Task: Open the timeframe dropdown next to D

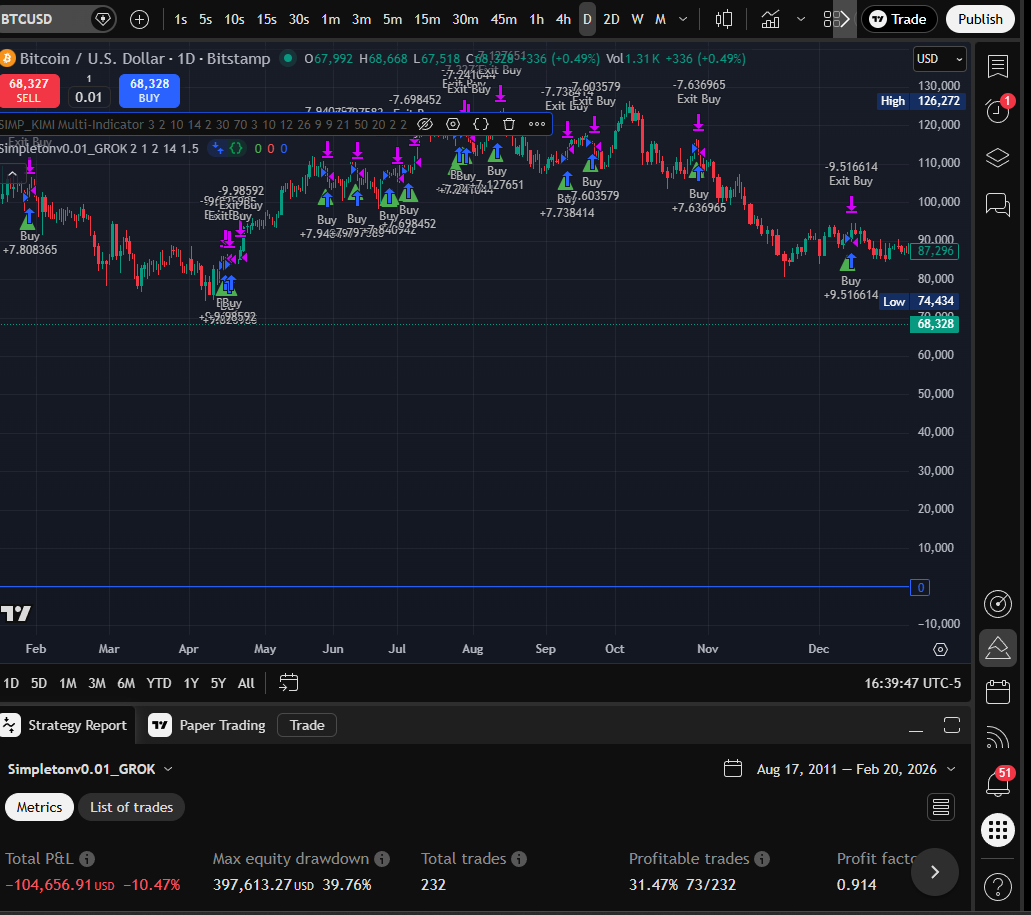Action: (x=684, y=19)
